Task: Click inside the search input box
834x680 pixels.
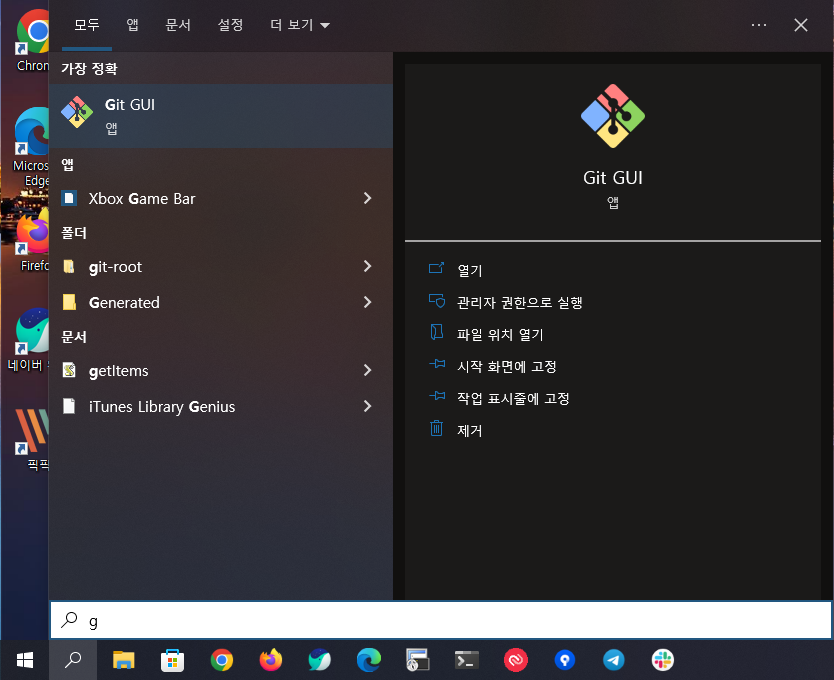Action: [x=441, y=620]
